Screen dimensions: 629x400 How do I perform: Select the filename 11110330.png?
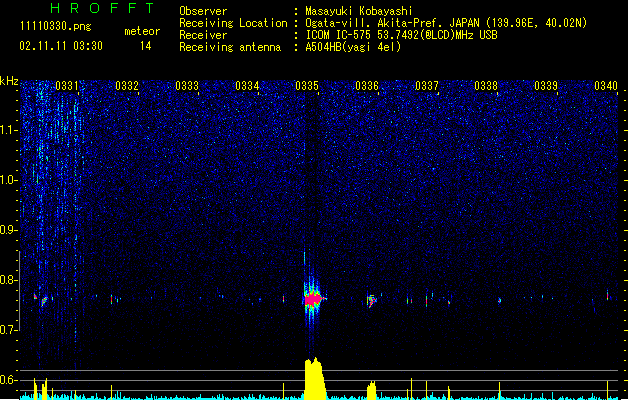(55, 26)
